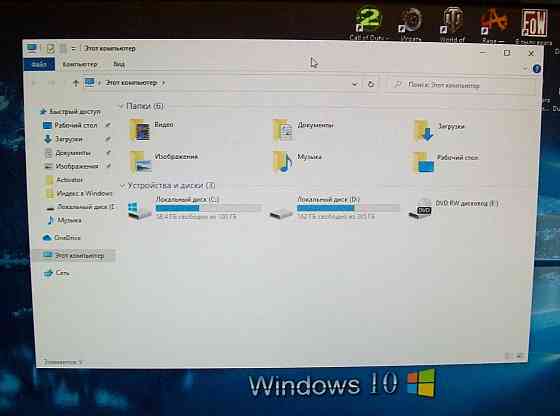Open the Документы folder icon
Image resolution: width=560 pixels, height=416 pixels.
282,131
